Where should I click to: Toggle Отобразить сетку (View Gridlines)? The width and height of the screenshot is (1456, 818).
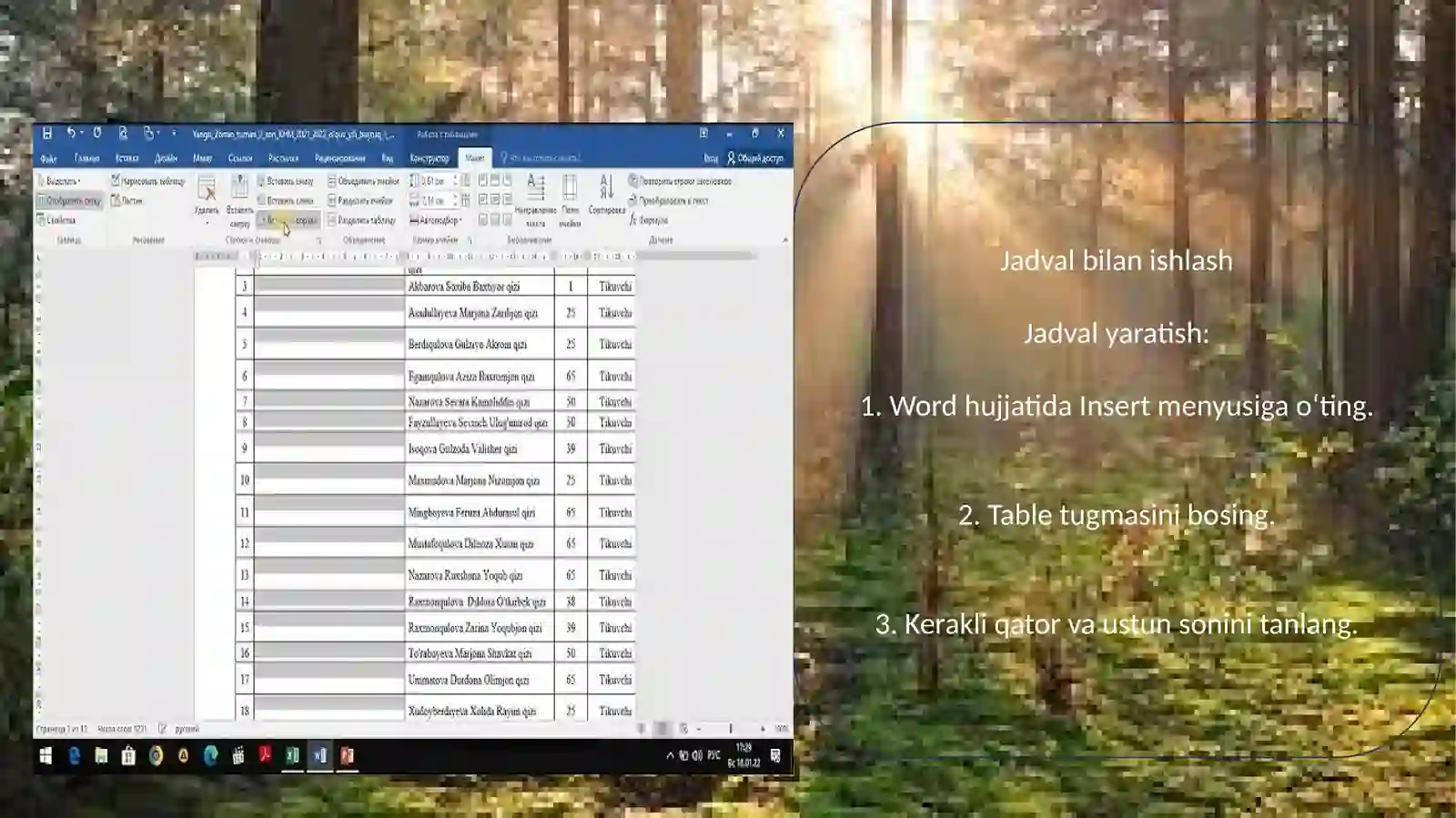point(68,200)
